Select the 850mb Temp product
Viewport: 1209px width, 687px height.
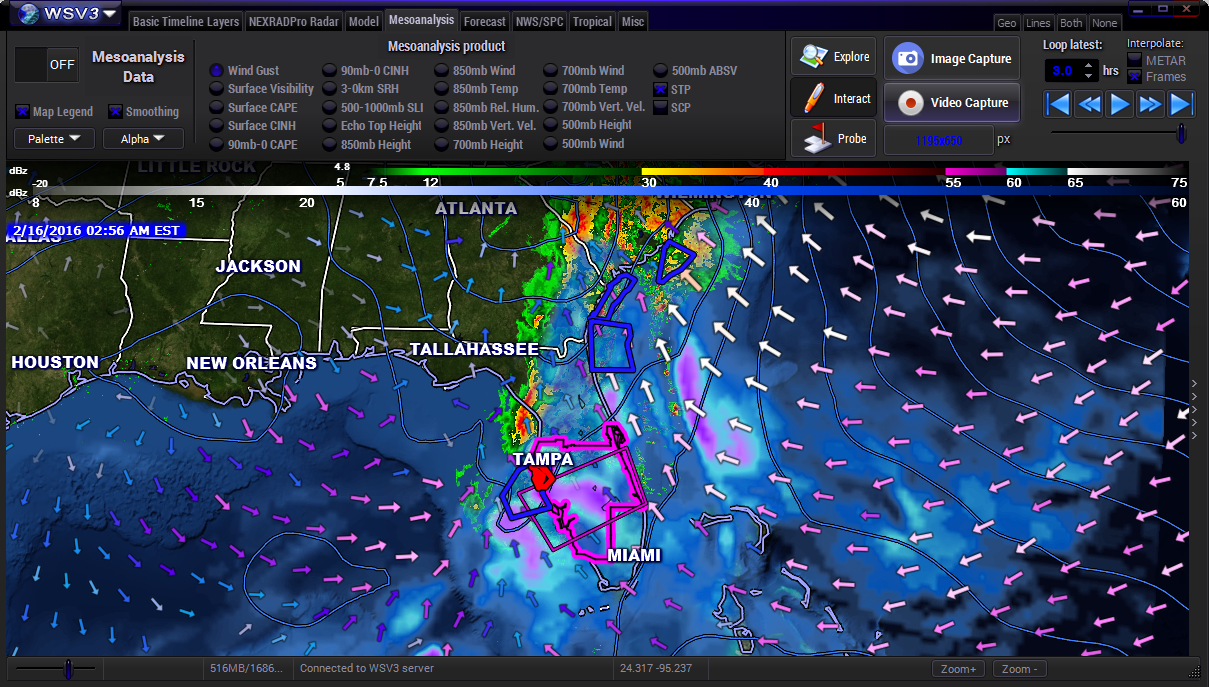(442, 89)
